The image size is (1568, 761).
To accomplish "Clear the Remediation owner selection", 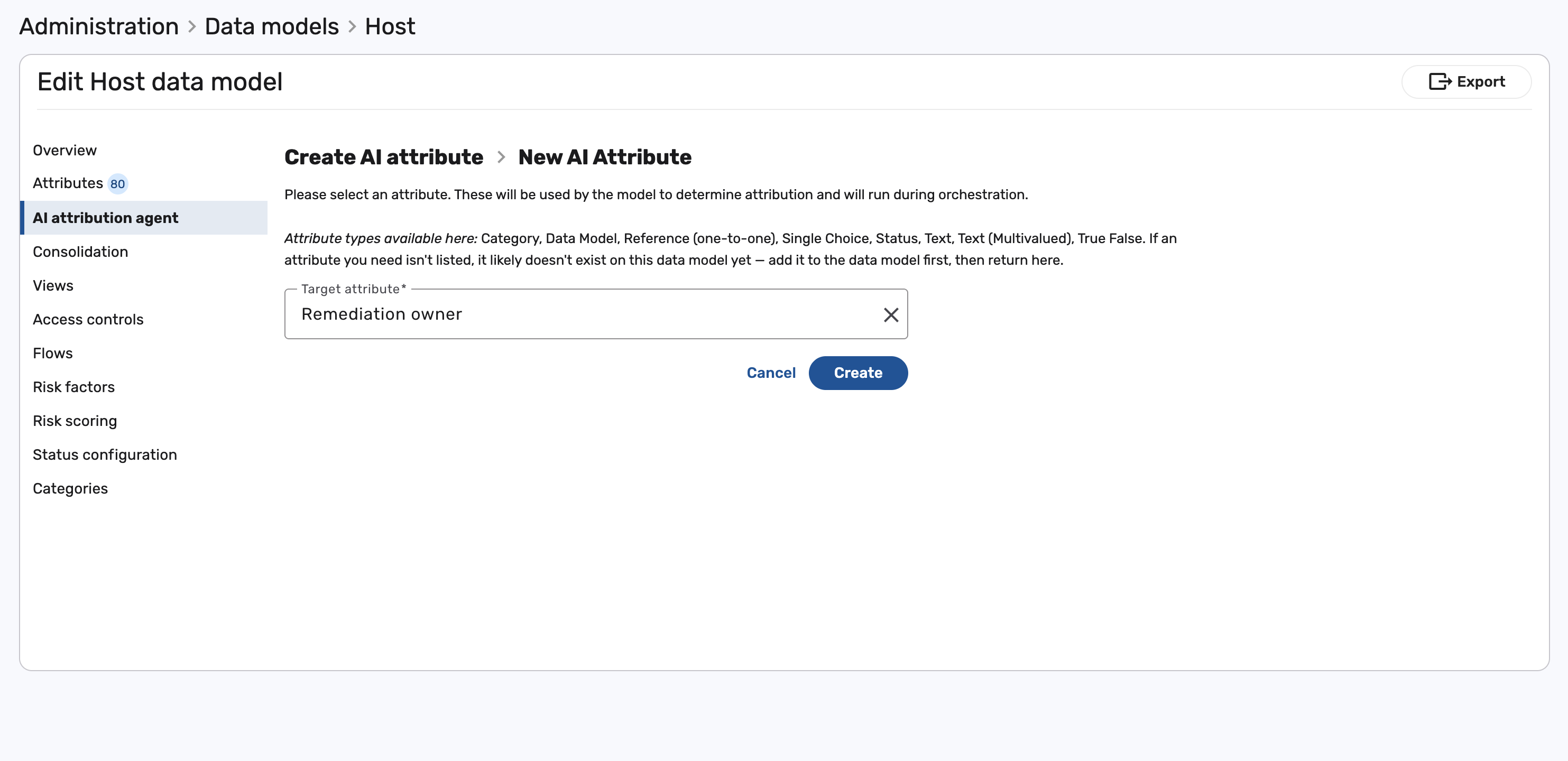I will [890, 314].
